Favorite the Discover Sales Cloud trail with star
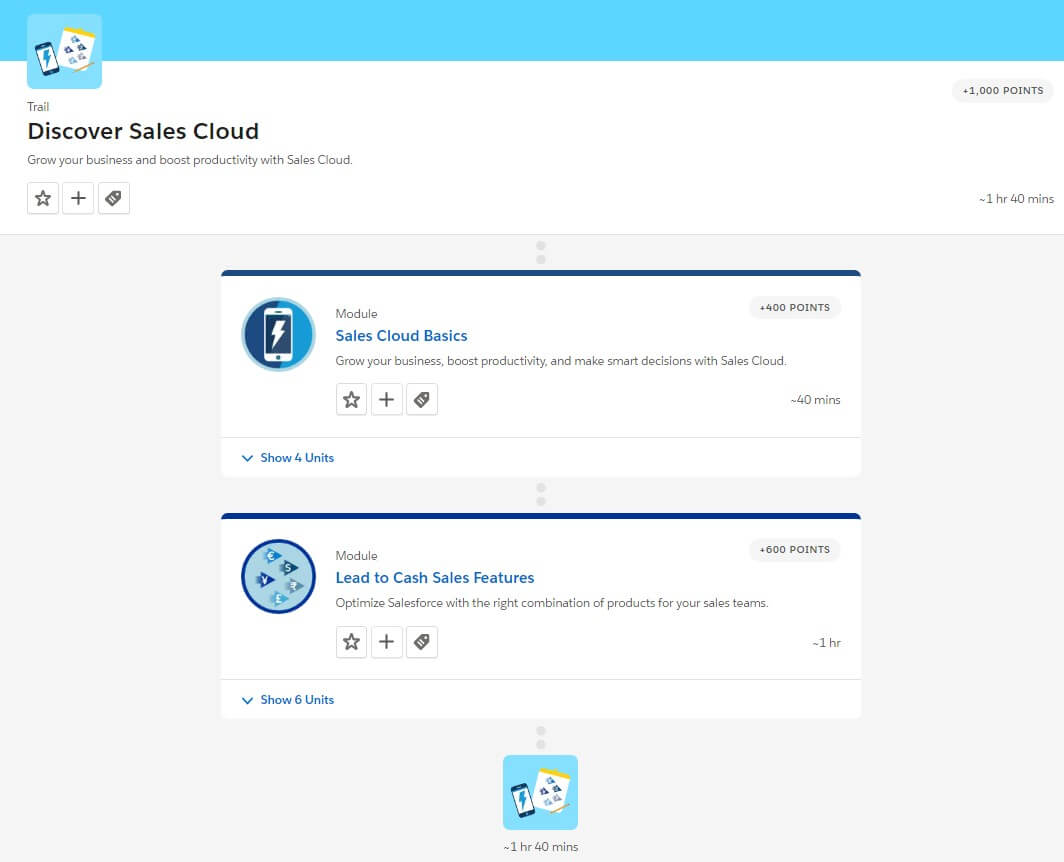Screen dimensions: 1064x862 click(x=43, y=198)
